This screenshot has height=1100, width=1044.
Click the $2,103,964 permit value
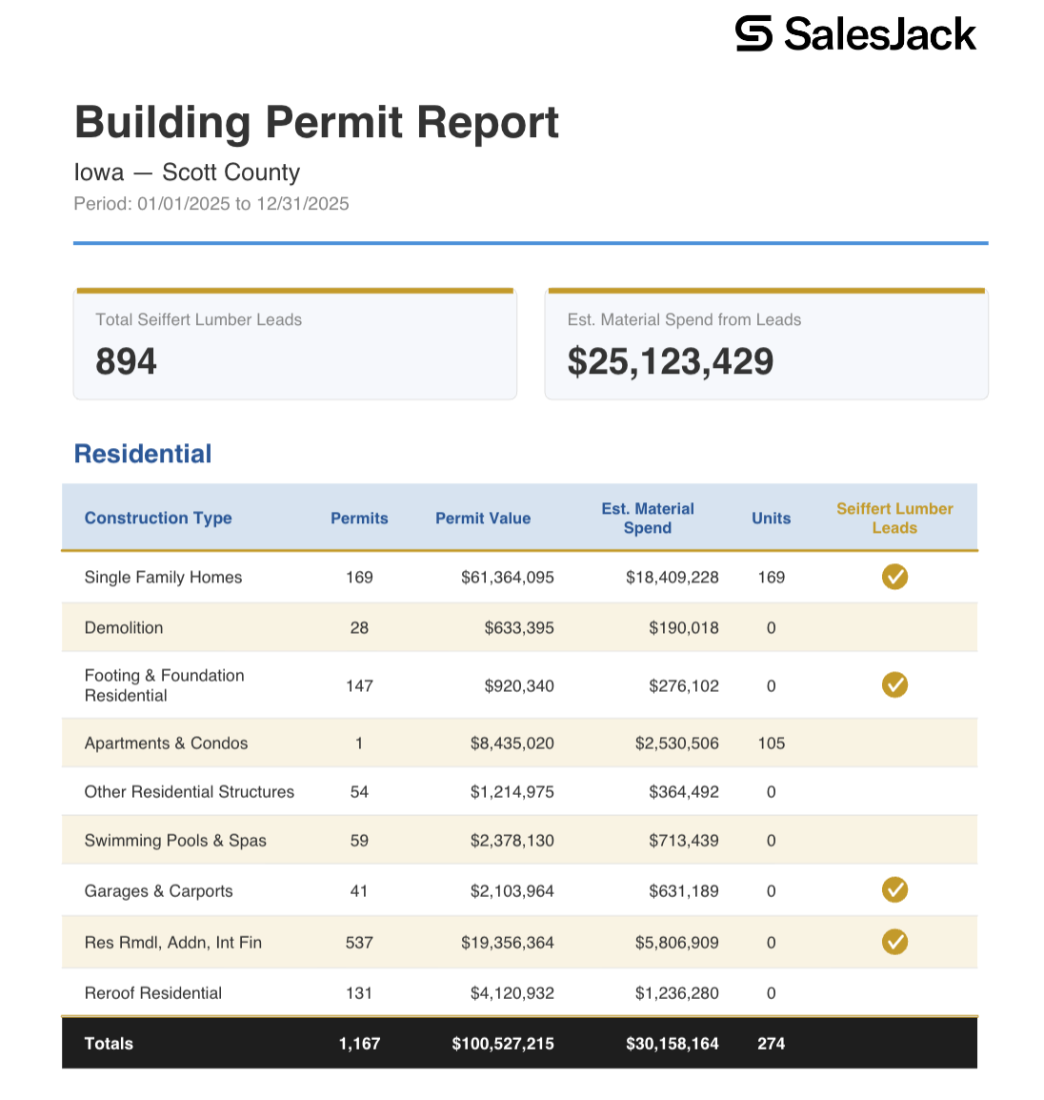512,890
